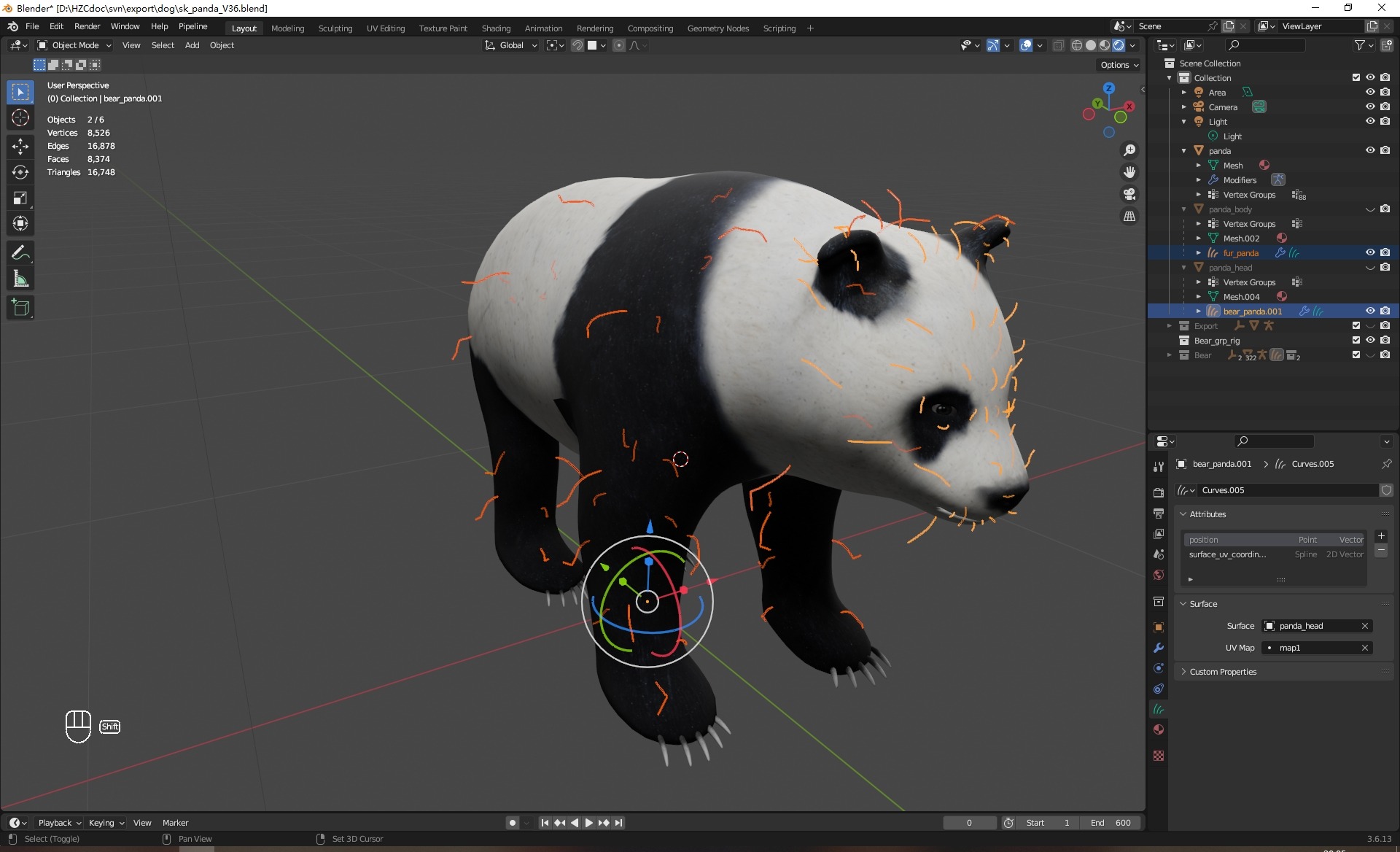This screenshot has height=852, width=1400.
Task: Open the Modifiers properties tab
Action: 1159,648
